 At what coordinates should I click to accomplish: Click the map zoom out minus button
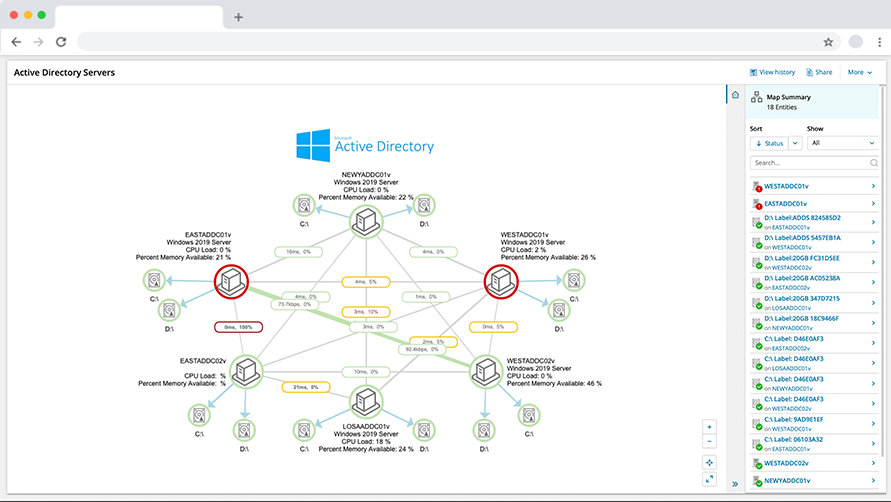710,441
